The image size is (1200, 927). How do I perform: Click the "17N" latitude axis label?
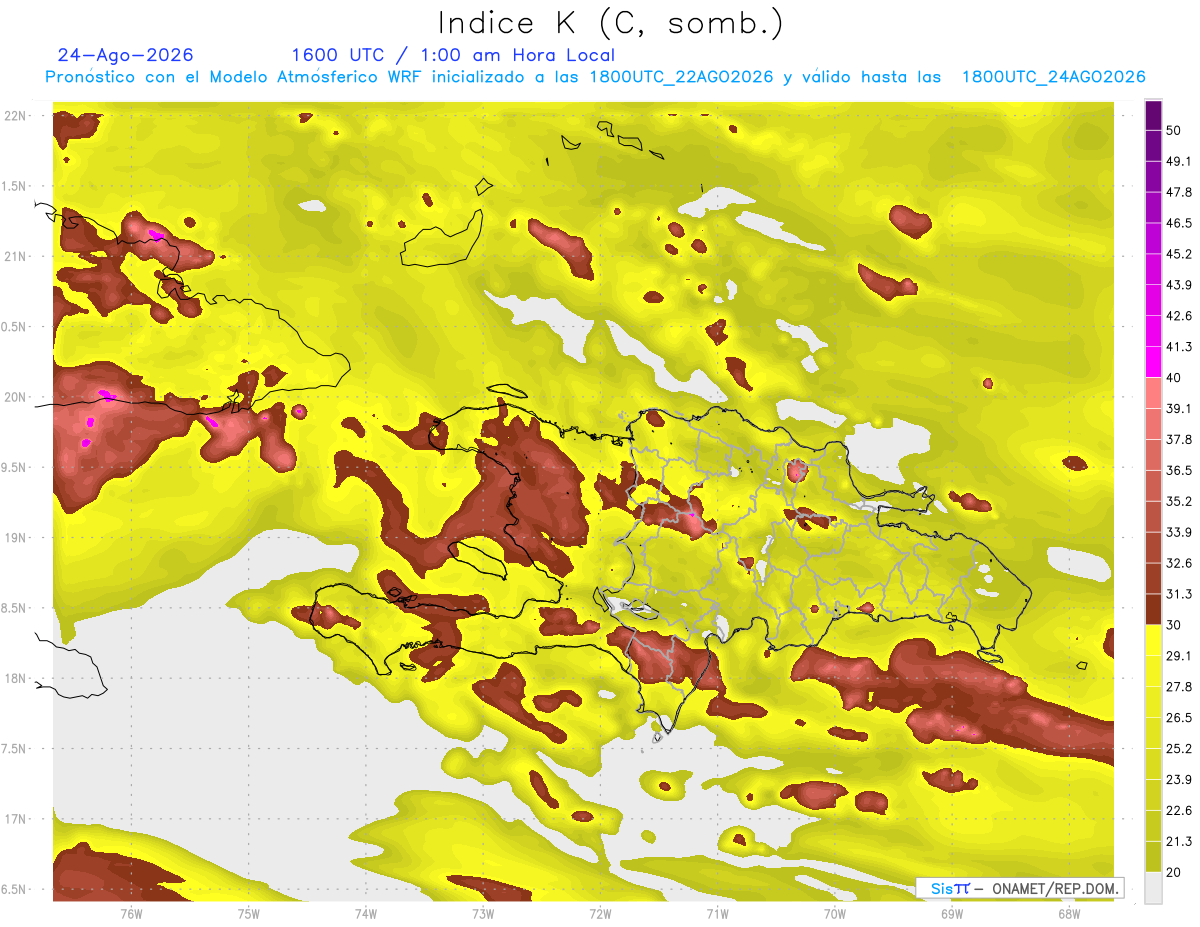16,819
